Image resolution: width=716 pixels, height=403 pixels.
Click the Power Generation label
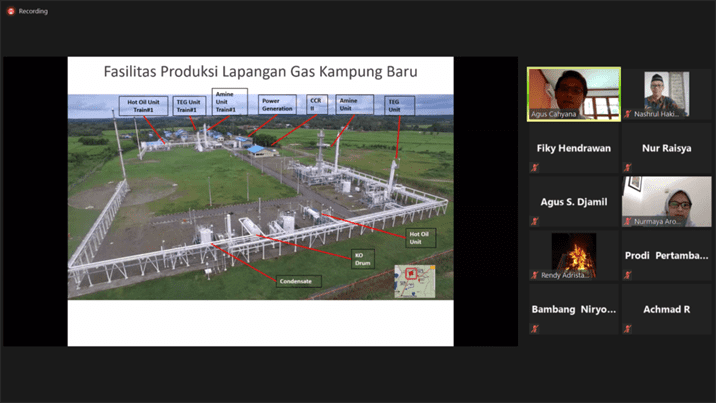coord(277,105)
